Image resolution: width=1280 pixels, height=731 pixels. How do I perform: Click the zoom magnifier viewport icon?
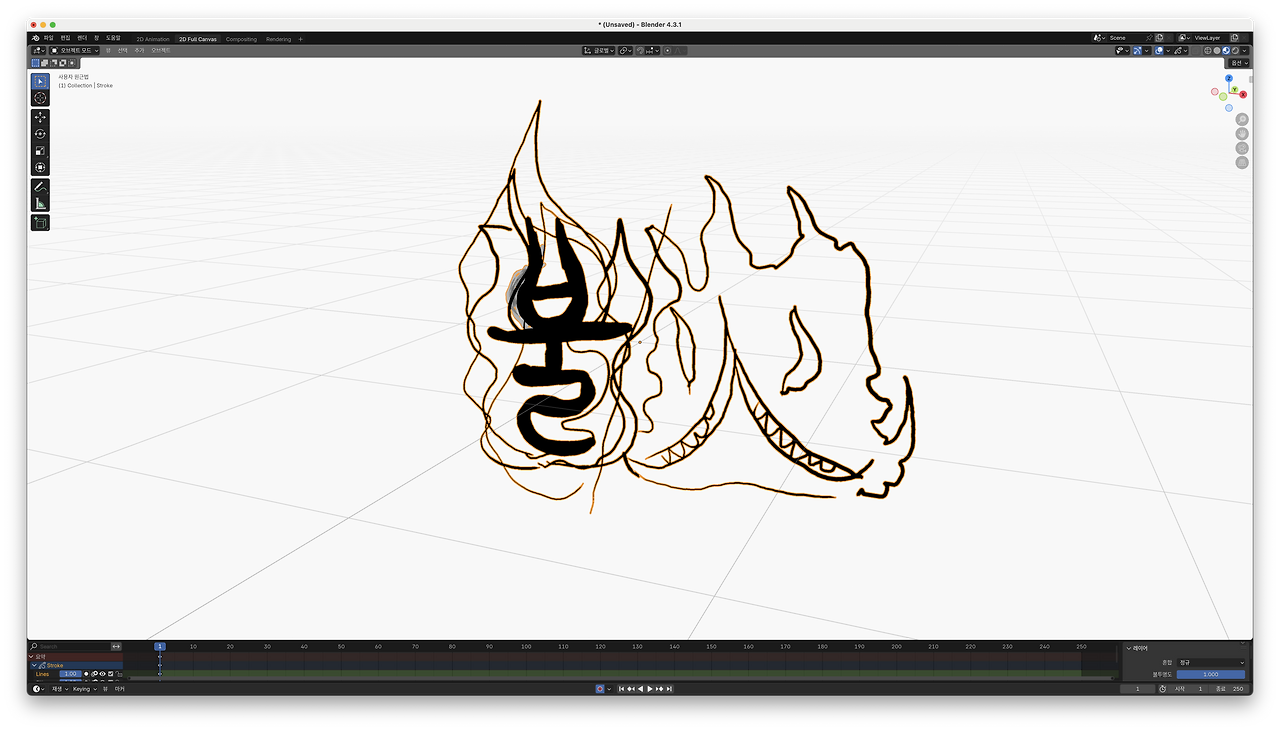[x=1242, y=119]
